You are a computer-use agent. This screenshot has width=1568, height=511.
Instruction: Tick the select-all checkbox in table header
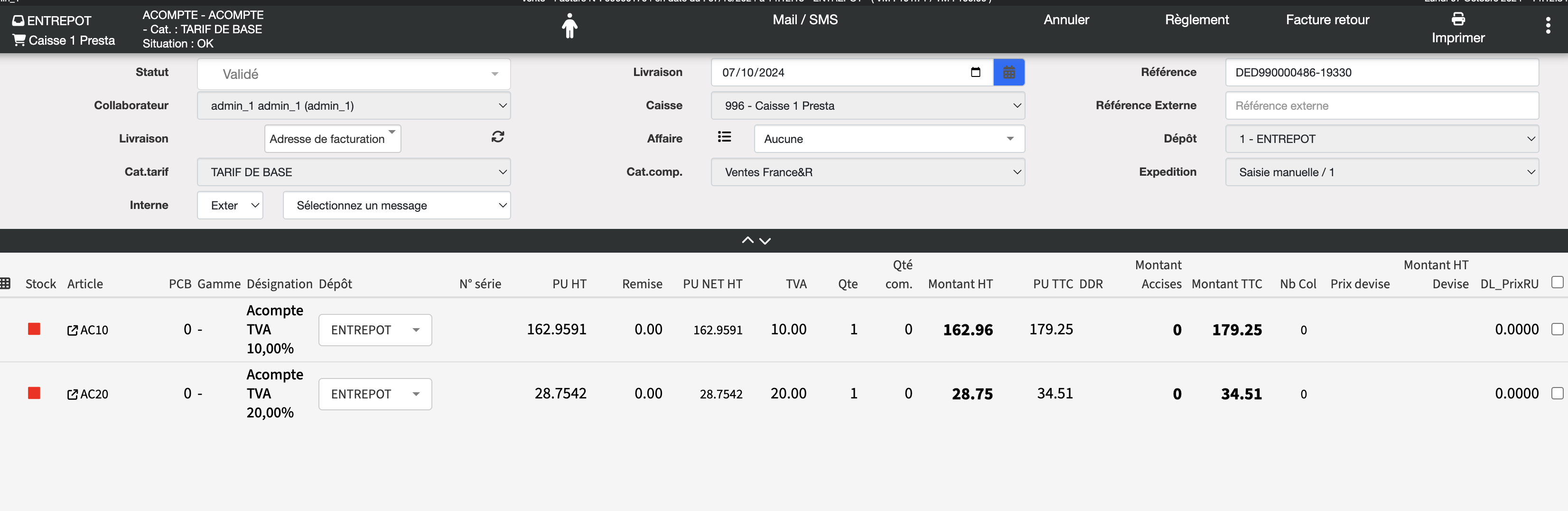[1557, 282]
